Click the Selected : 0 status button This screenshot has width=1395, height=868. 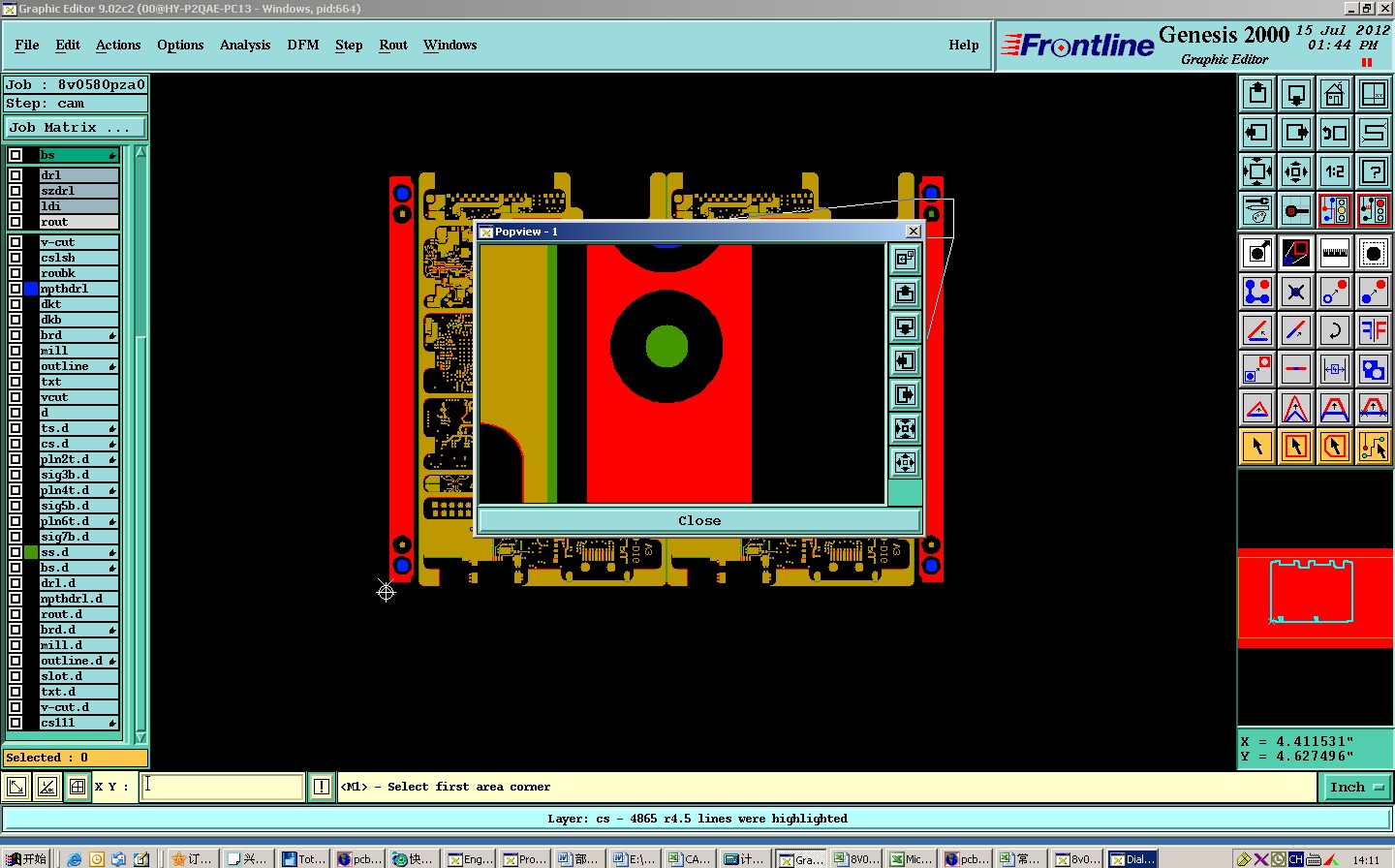click(x=76, y=758)
